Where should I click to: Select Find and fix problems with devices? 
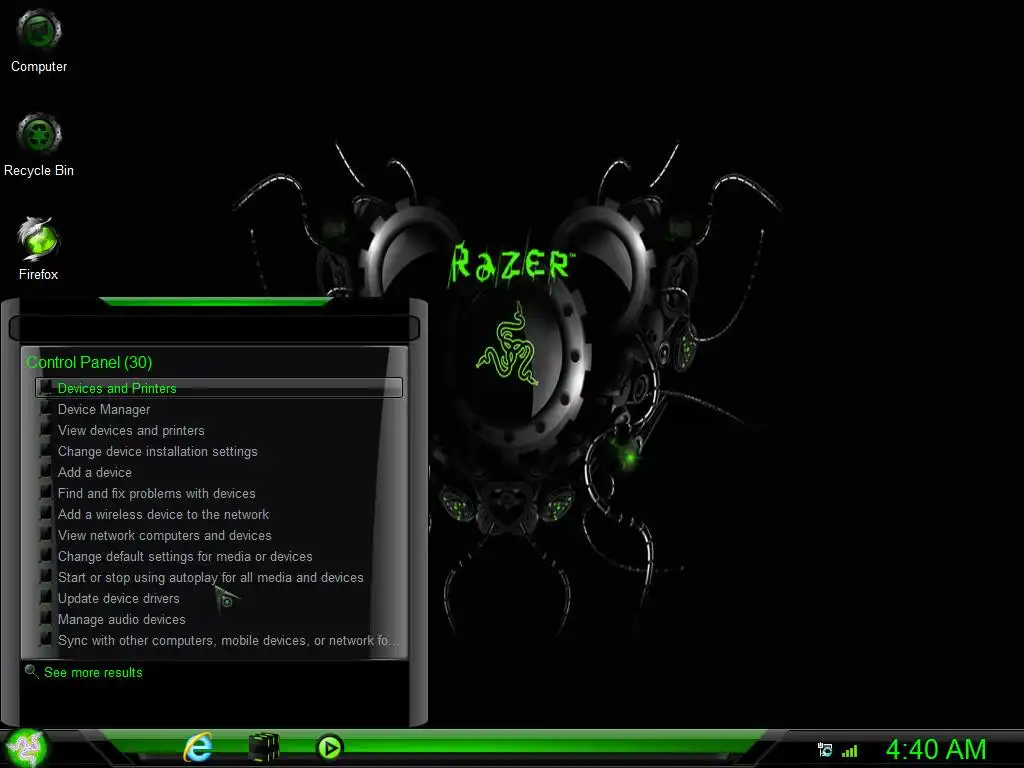click(219, 493)
